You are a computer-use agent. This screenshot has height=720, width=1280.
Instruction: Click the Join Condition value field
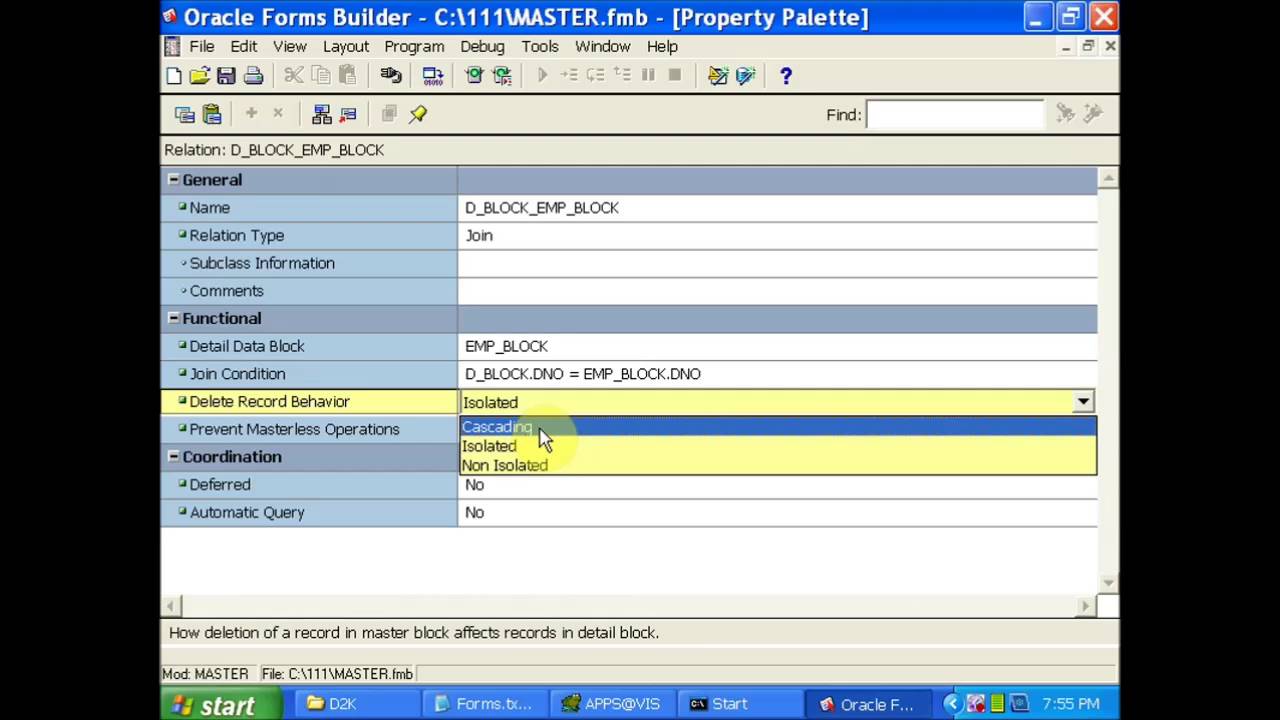[777, 374]
